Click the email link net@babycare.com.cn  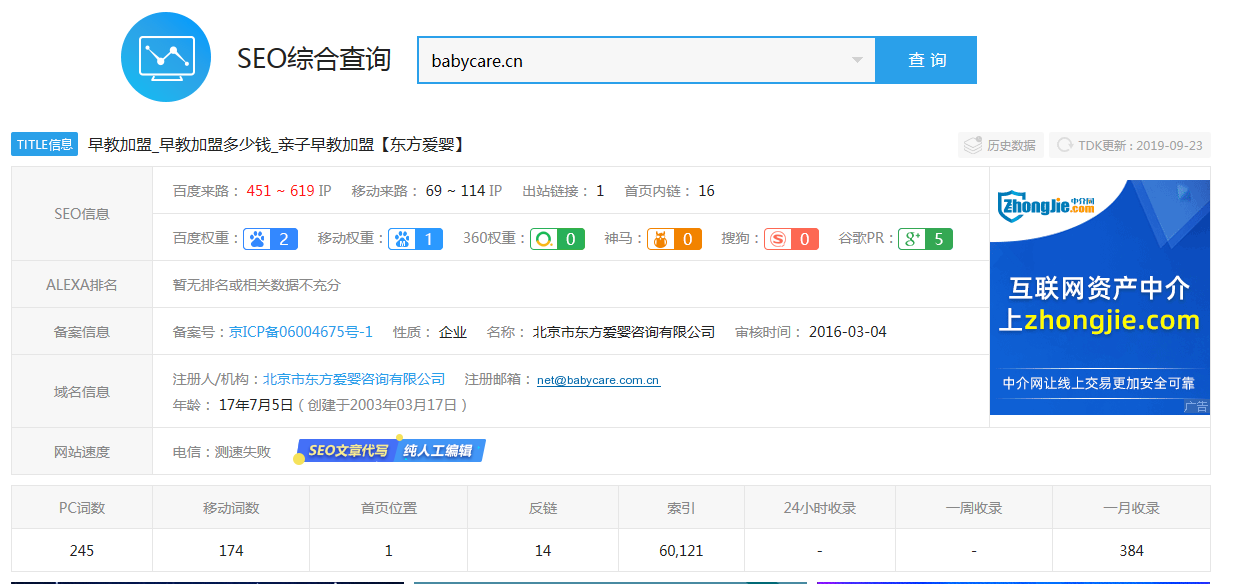597,379
